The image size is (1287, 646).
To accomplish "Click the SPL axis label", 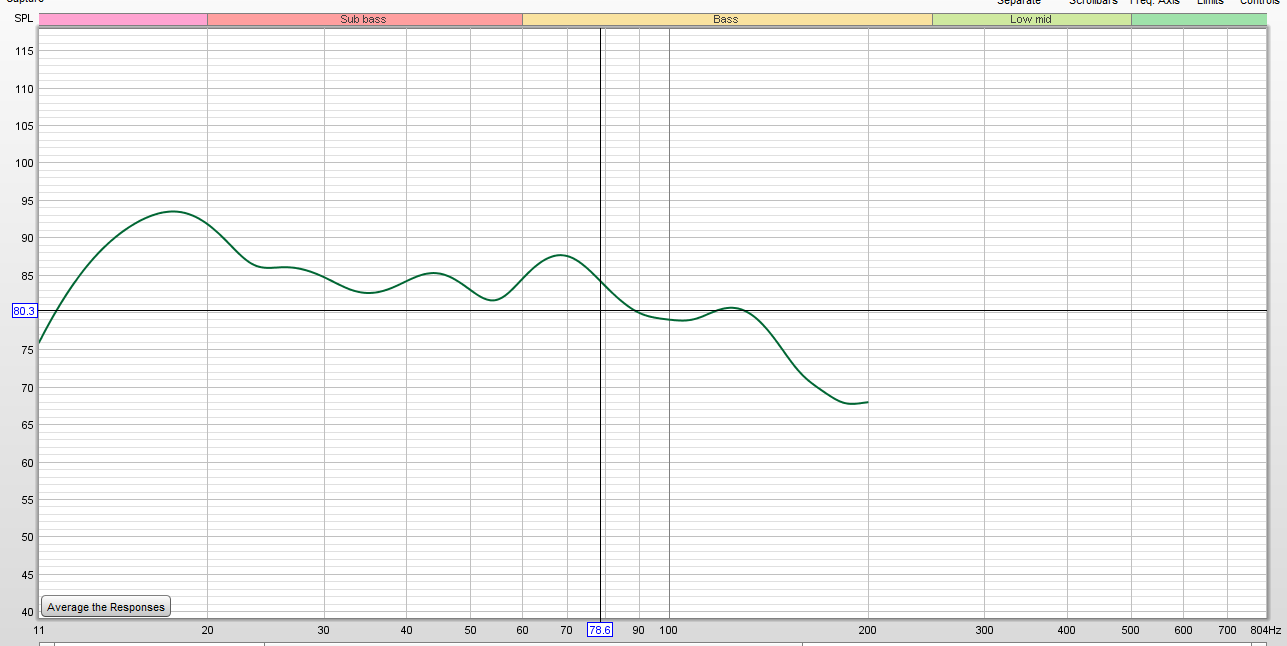I will click(x=22, y=19).
